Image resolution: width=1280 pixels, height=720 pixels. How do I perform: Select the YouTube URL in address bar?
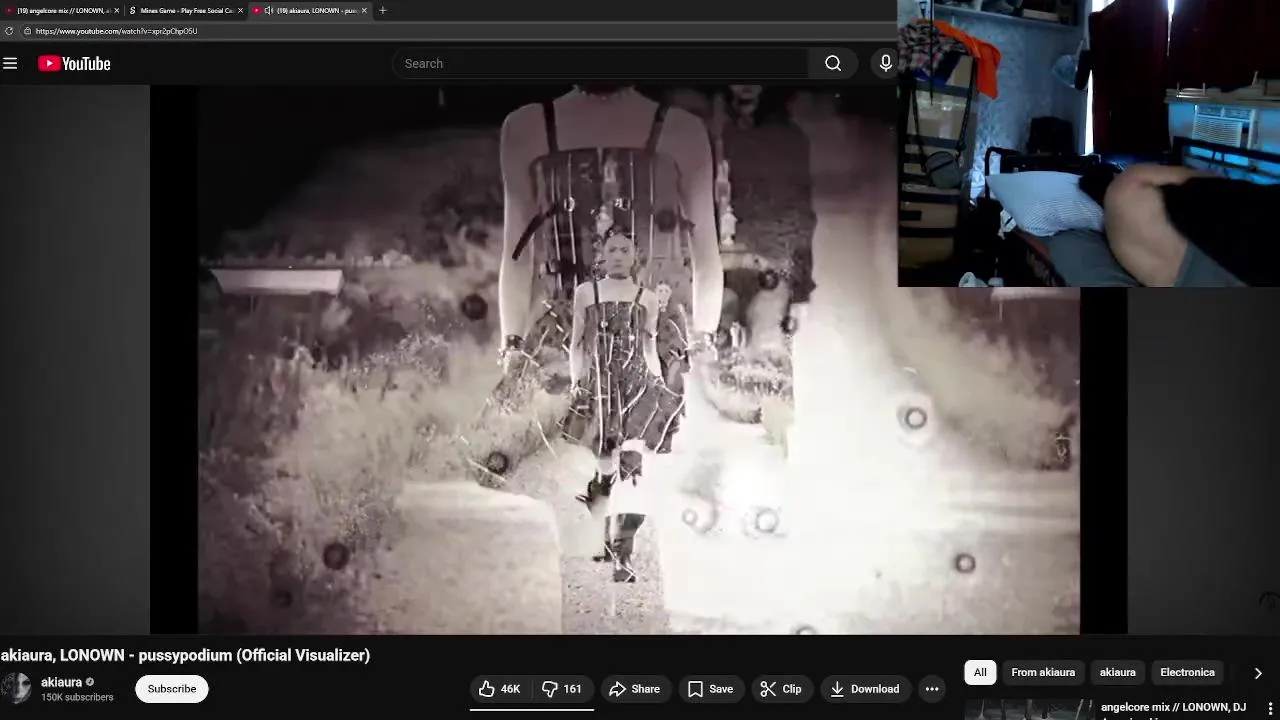[x=116, y=31]
